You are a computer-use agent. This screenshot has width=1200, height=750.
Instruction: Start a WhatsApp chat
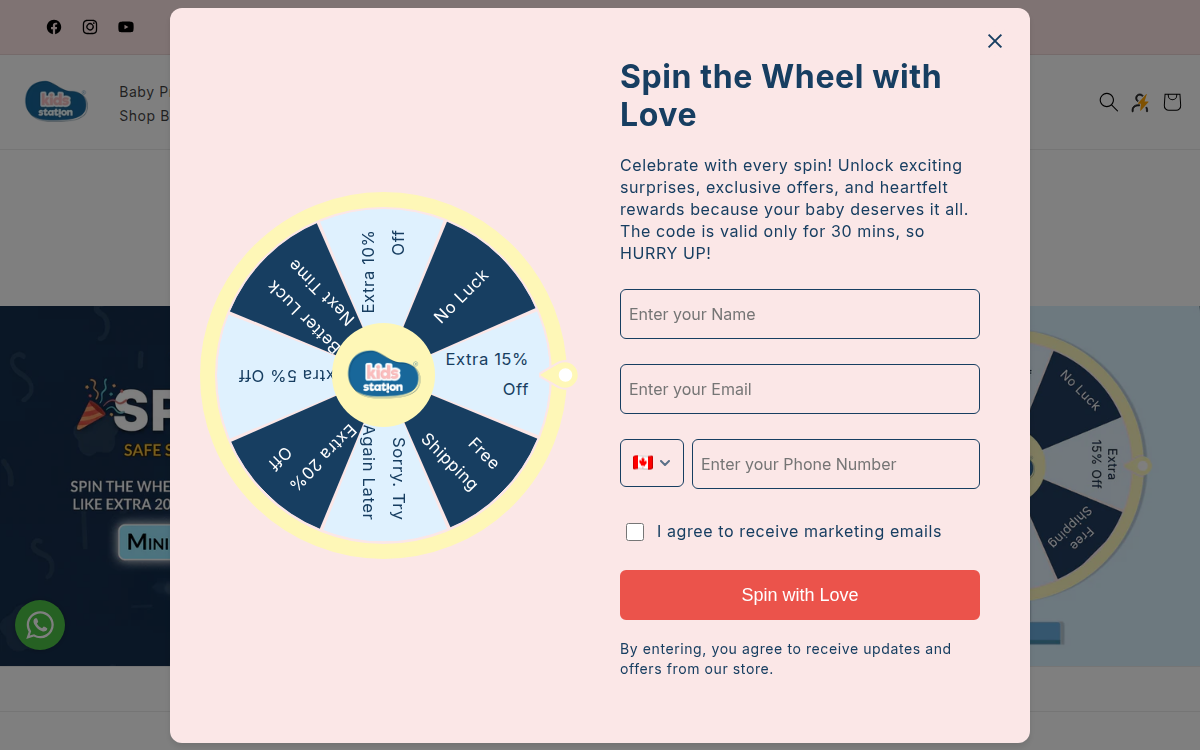click(x=40, y=625)
